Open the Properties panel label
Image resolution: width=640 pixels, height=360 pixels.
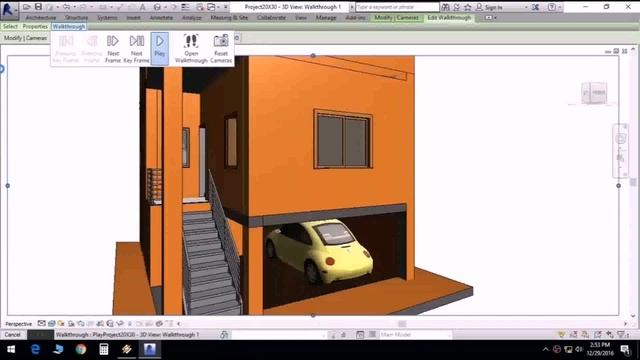[35, 26]
